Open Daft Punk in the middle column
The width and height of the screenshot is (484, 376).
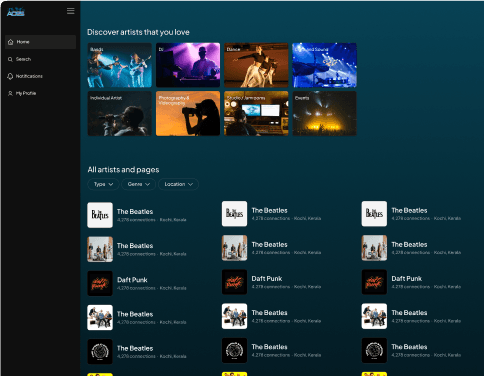tap(267, 279)
